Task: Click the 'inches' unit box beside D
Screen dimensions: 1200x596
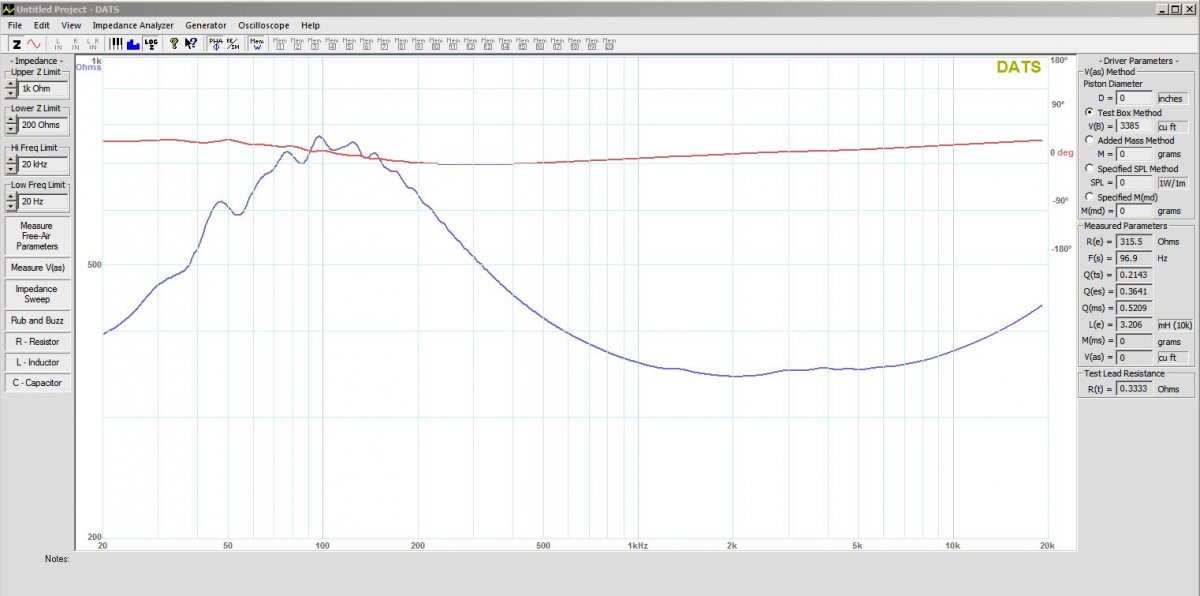Action: (1173, 99)
